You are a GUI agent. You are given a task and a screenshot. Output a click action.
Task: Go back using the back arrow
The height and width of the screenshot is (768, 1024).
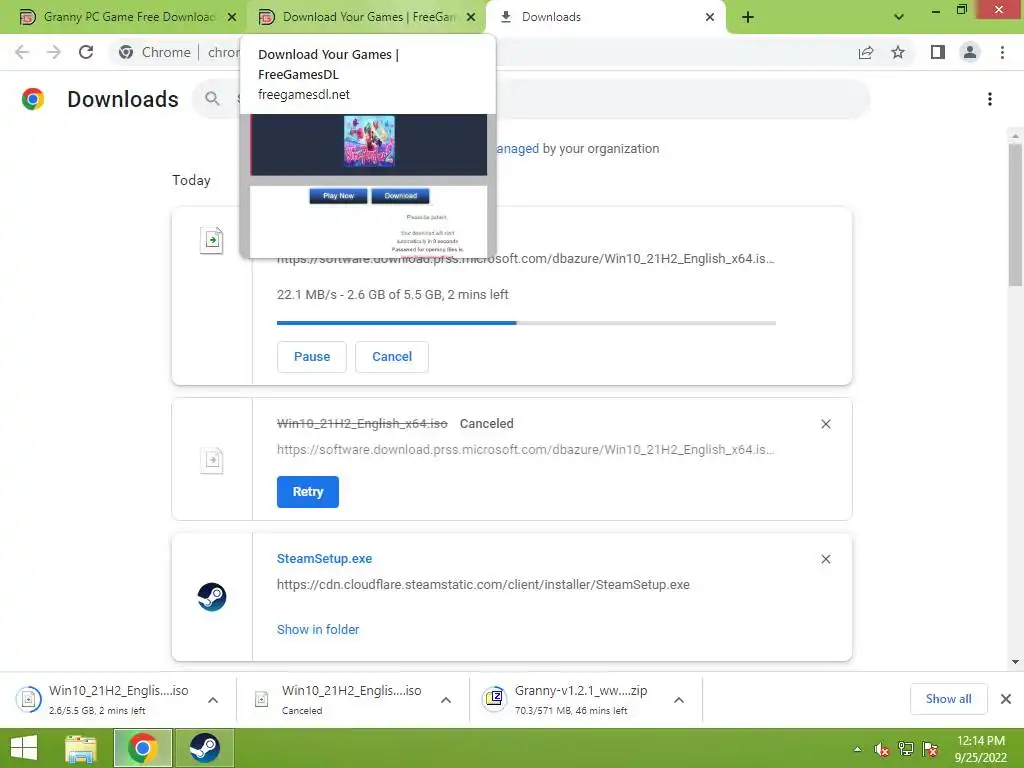click(x=22, y=52)
